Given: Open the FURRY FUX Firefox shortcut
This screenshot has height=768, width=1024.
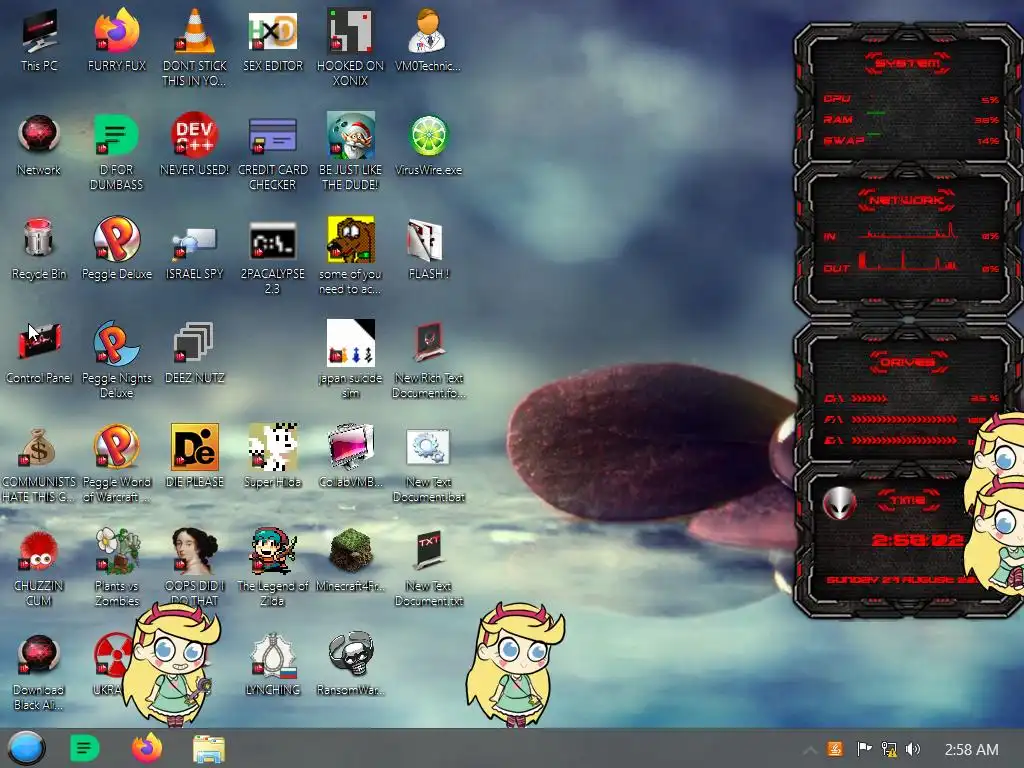Looking at the screenshot, I should pyautogui.click(x=117, y=40).
